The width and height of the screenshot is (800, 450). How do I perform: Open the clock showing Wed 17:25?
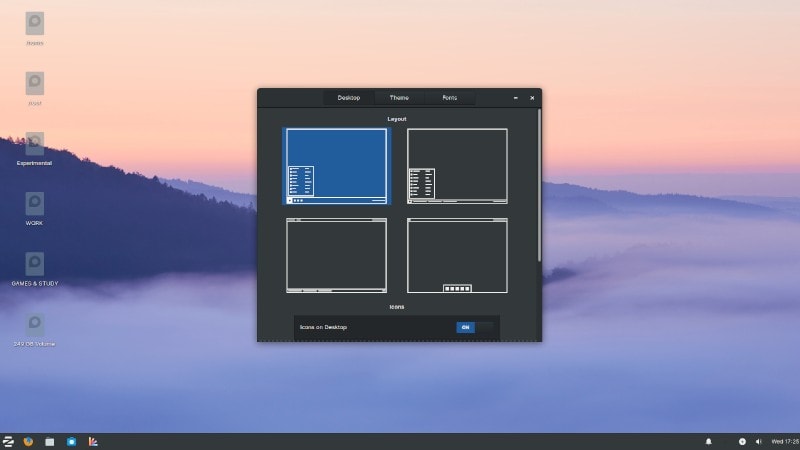pos(785,442)
